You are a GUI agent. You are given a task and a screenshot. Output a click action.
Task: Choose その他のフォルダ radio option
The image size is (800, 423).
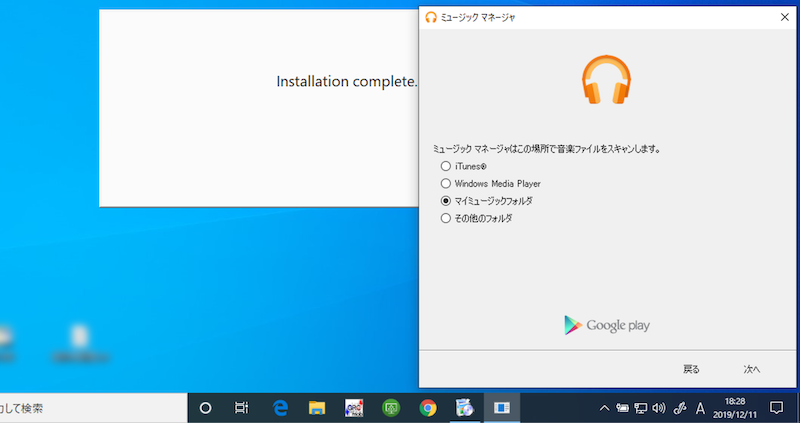[446, 218]
